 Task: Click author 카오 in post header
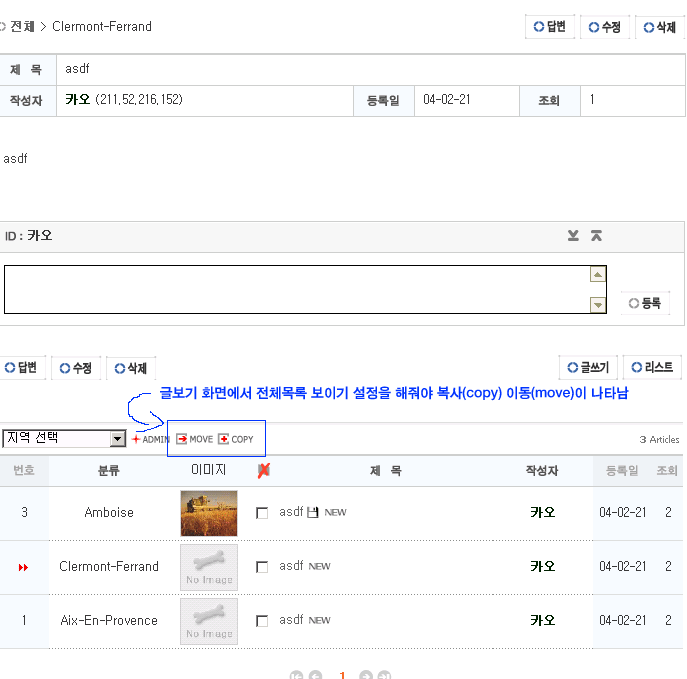click(x=78, y=99)
